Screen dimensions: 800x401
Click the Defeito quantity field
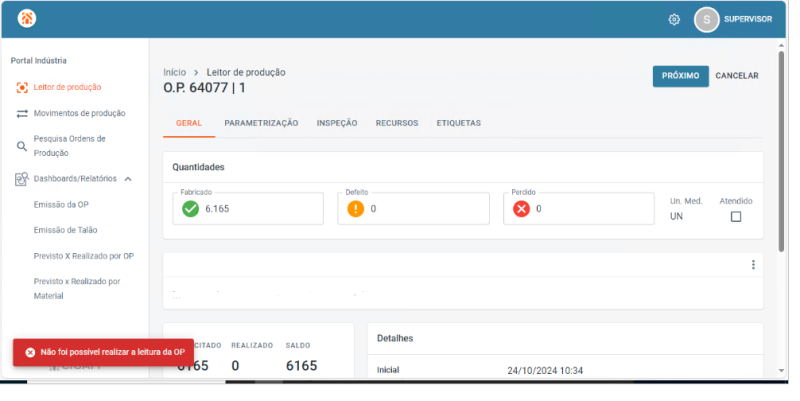pos(413,209)
